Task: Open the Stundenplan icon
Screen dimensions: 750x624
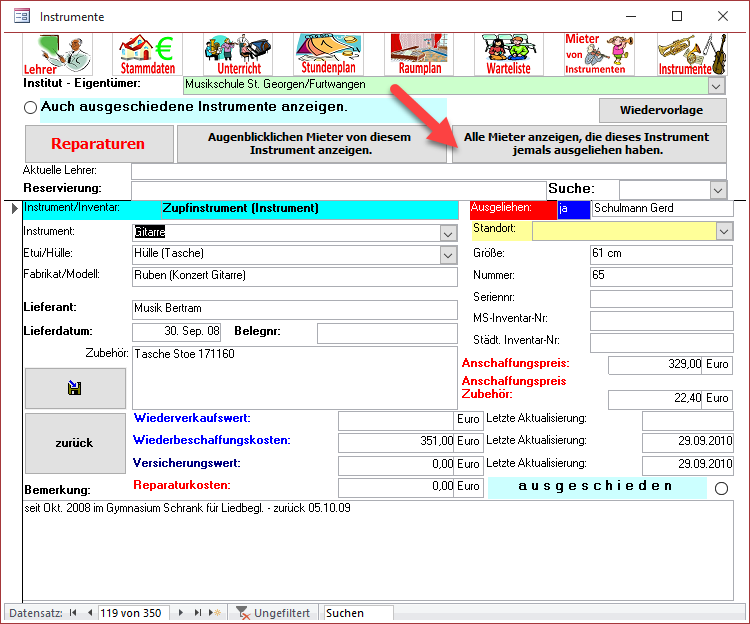Action: pos(328,54)
